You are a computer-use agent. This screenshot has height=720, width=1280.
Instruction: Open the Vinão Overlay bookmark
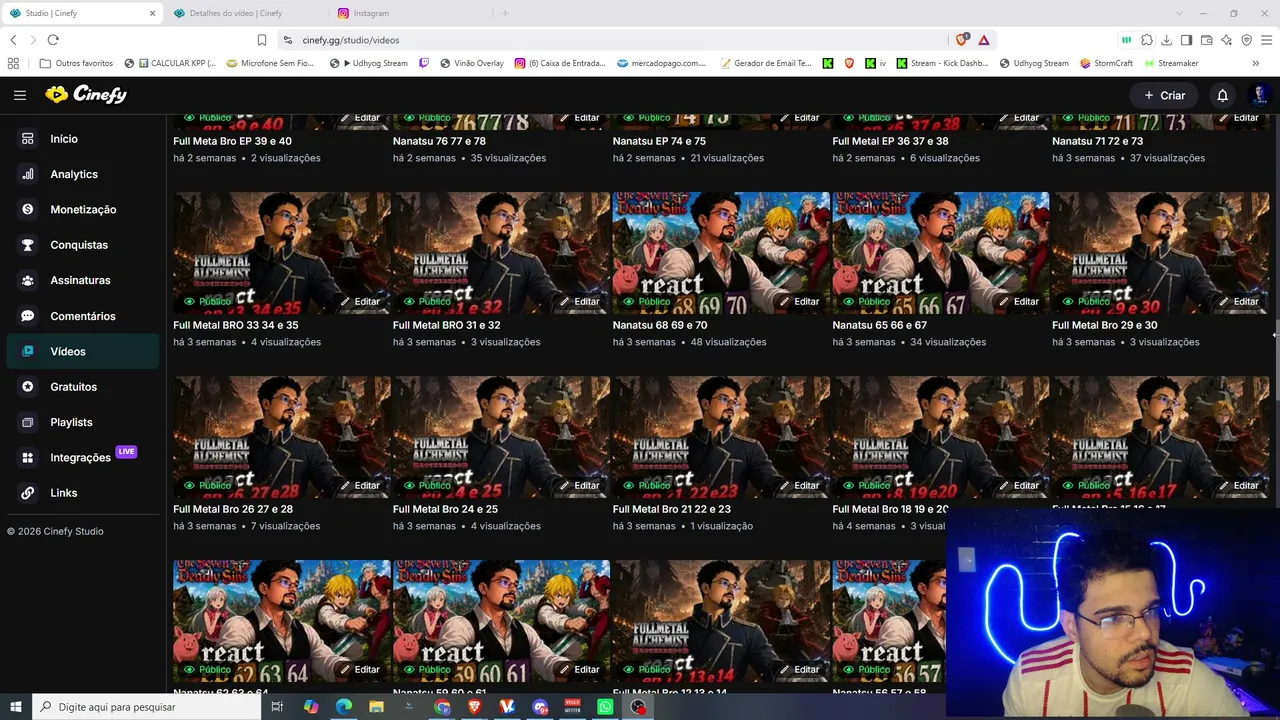tap(471, 63)
